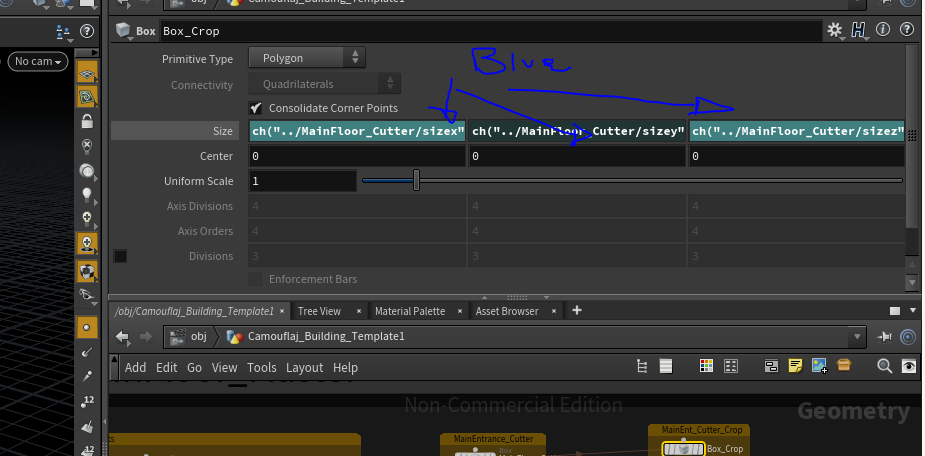The height and width of the screenshot is (456, 925).
Task: Open the Edit menu
Action: point(166,368)
